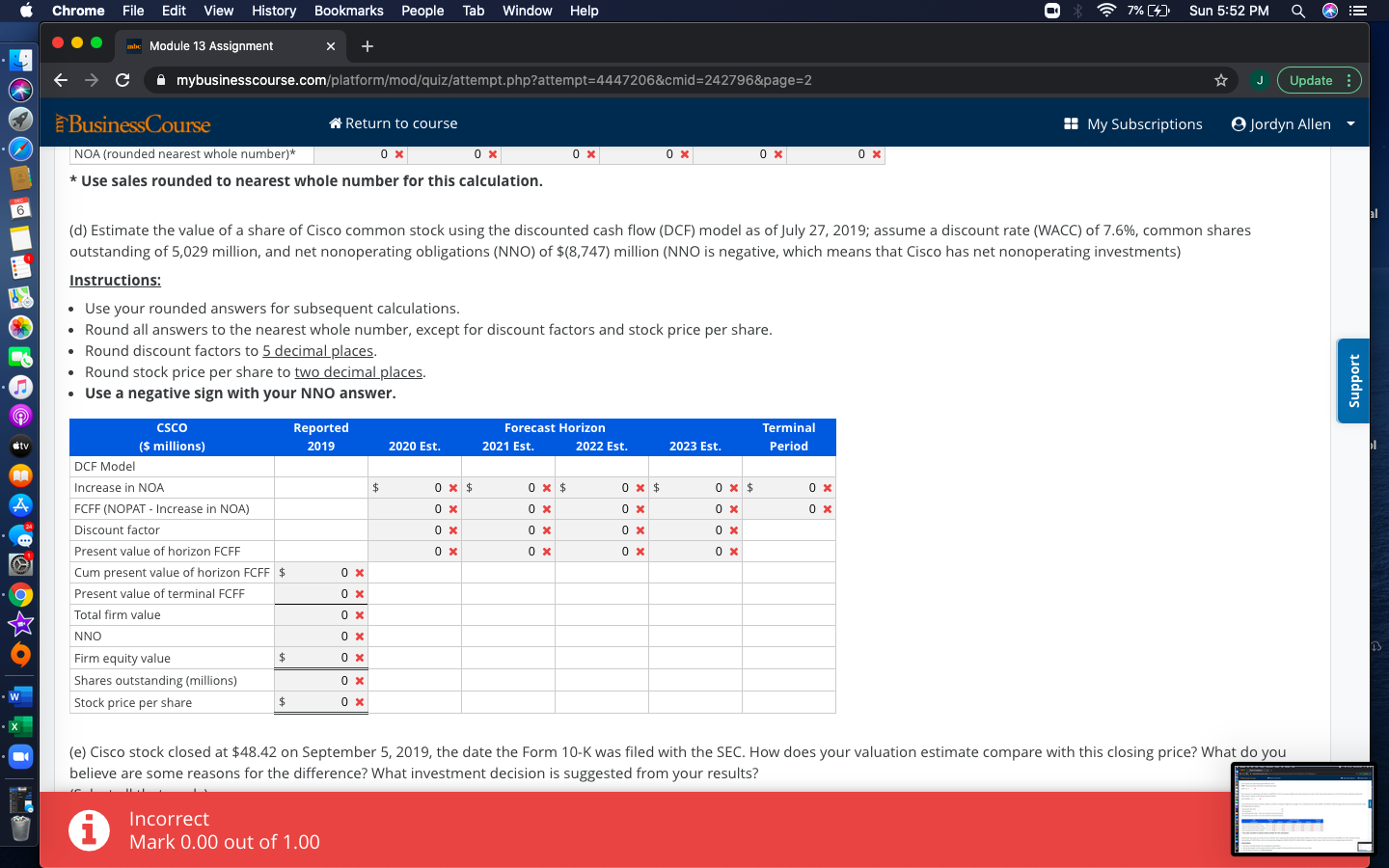This screenshot has width=1389, height=868.
Task: Edit Increase in NOA 2020 Est. field
Action: 414,488
